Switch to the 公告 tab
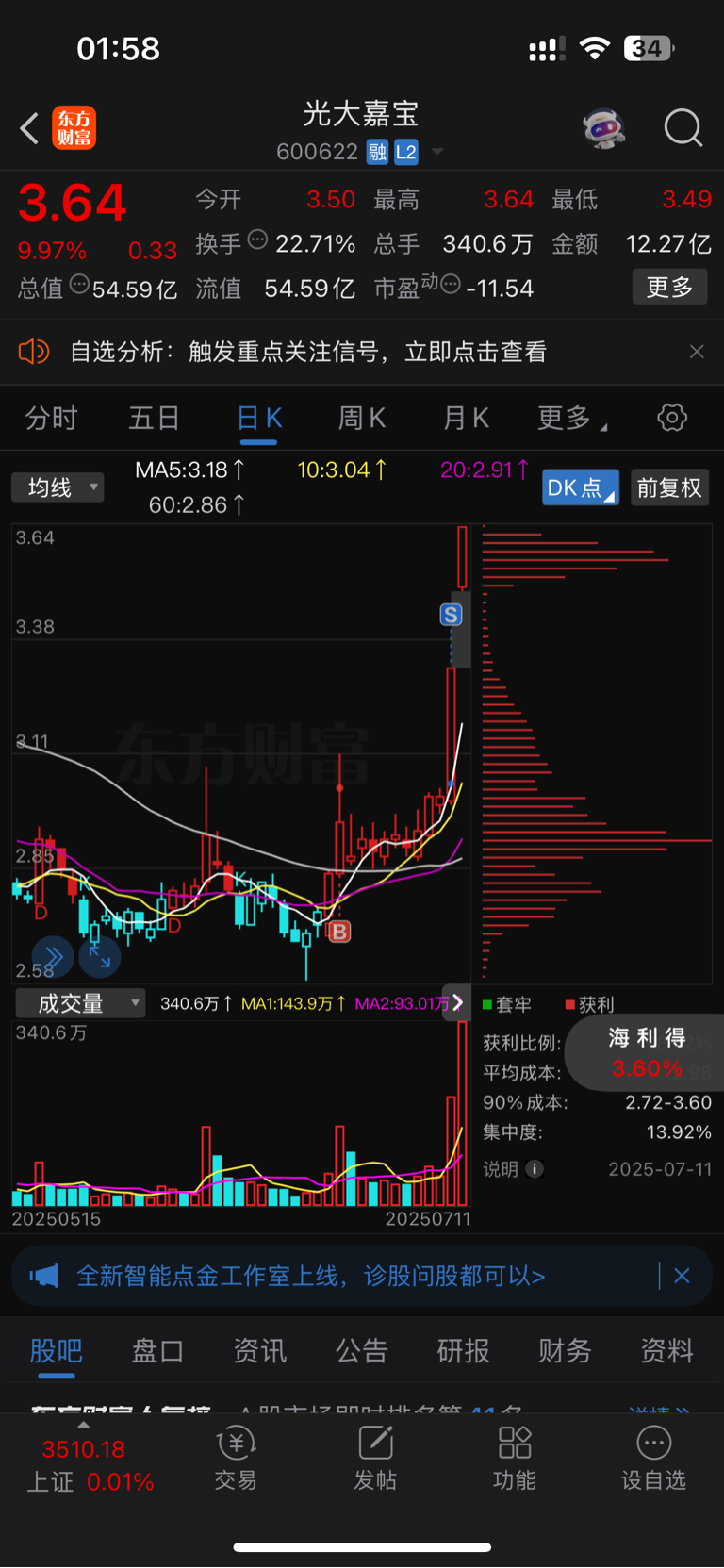Screen dimensions: 724x1568 pos(362,1351)
